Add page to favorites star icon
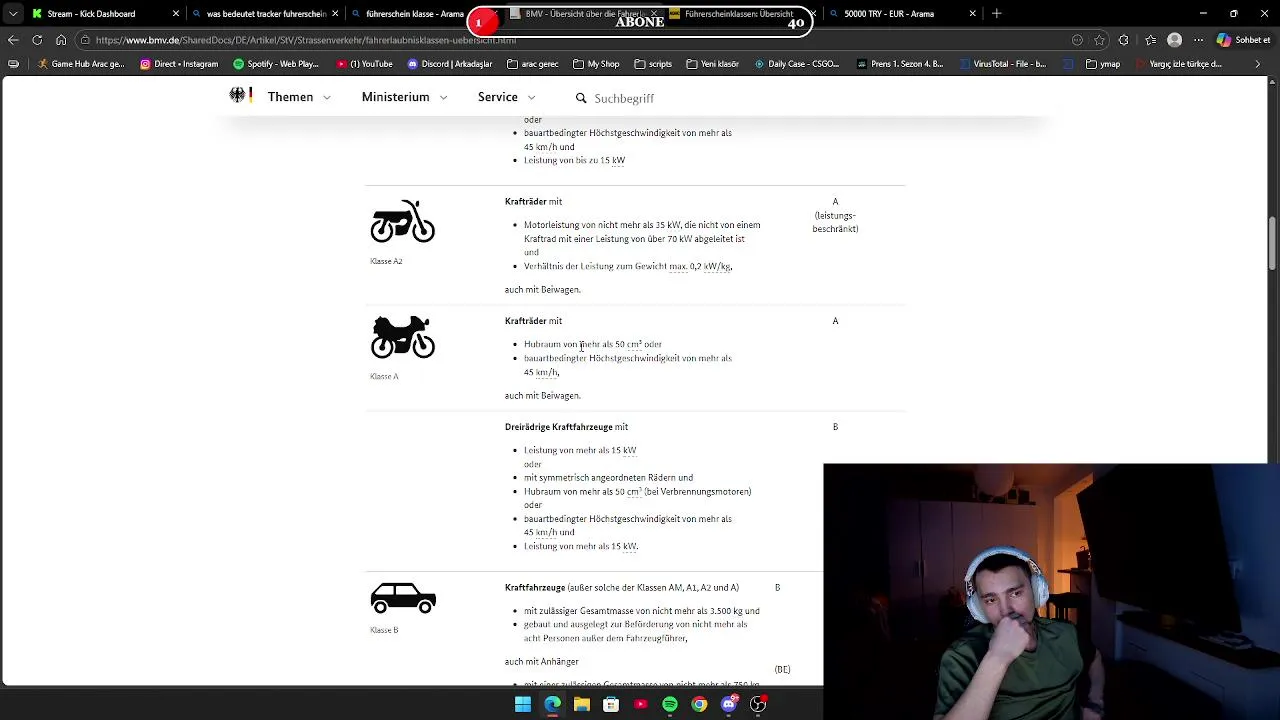 1100,40
